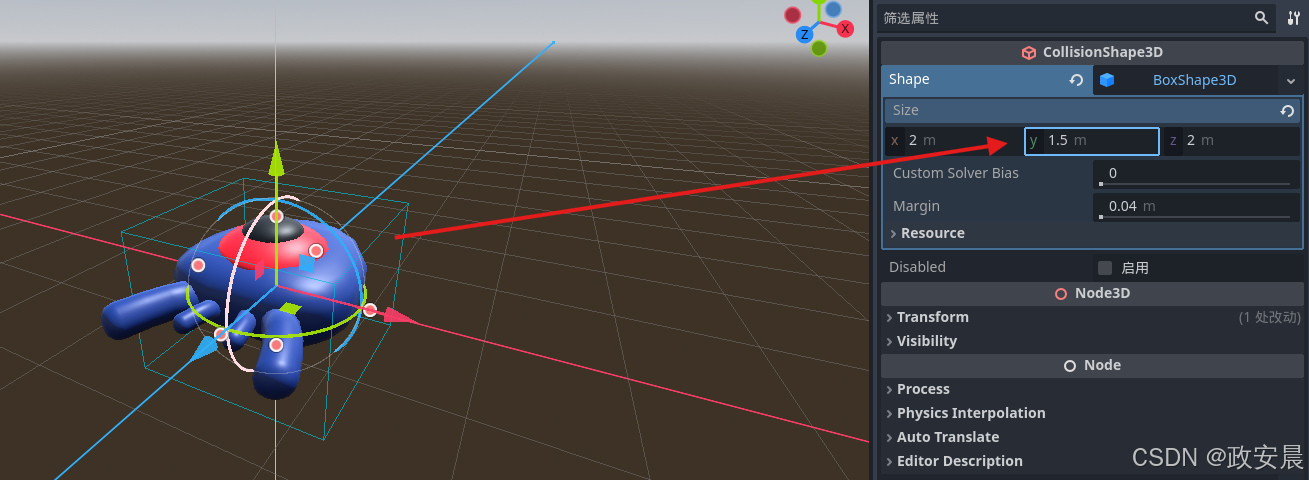Grab the red X-axis move arrow
The height and width of the screenshot is (480, 1309).
(x=398, y=316)
